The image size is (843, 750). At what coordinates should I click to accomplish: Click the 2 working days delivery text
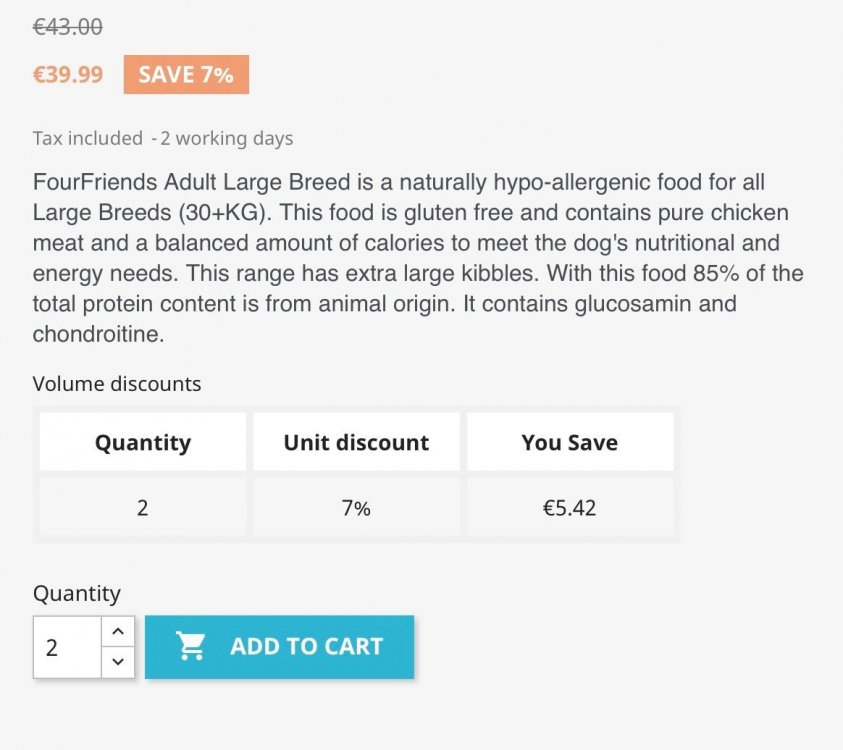pos(228,139)
